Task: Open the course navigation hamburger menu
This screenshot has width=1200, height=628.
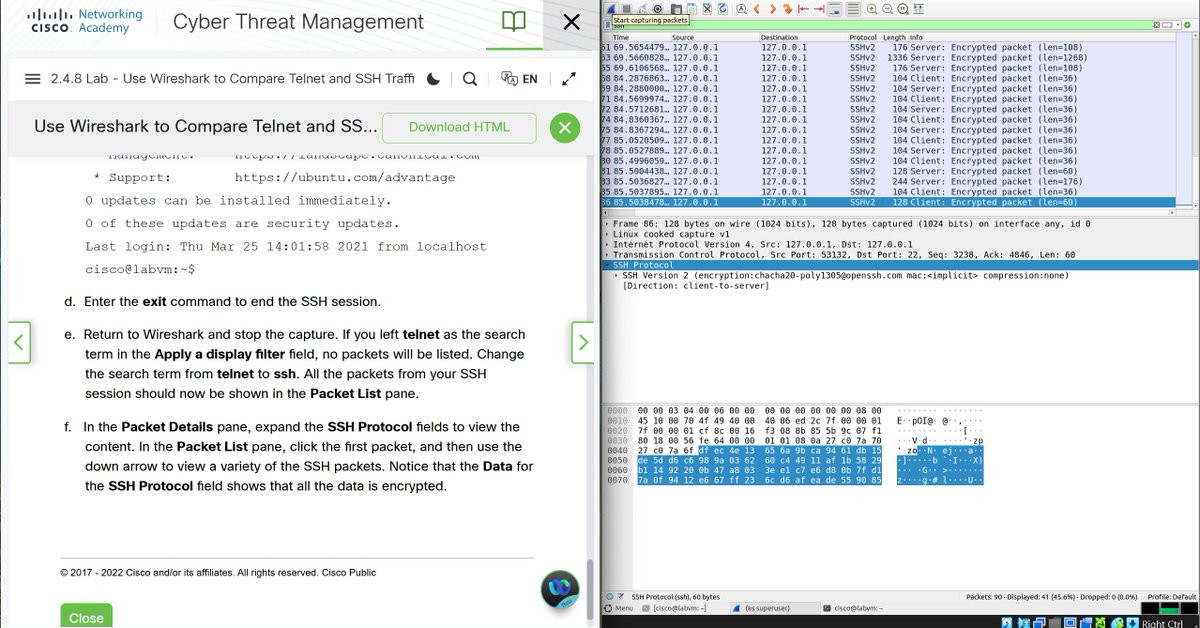Action: click(x=33, y=78)
